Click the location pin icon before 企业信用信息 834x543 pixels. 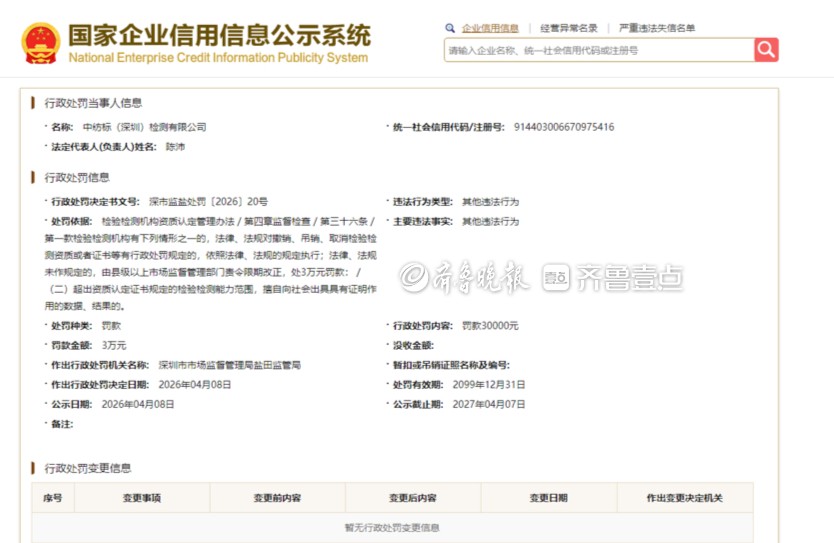[451, 29]
